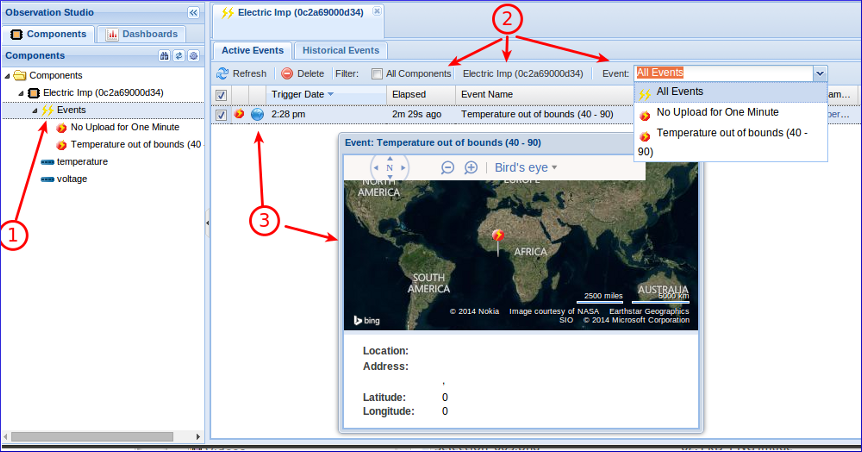Switch to the Historical Events tab
This screenshot has width=862, height=452.
click(341, 50)
